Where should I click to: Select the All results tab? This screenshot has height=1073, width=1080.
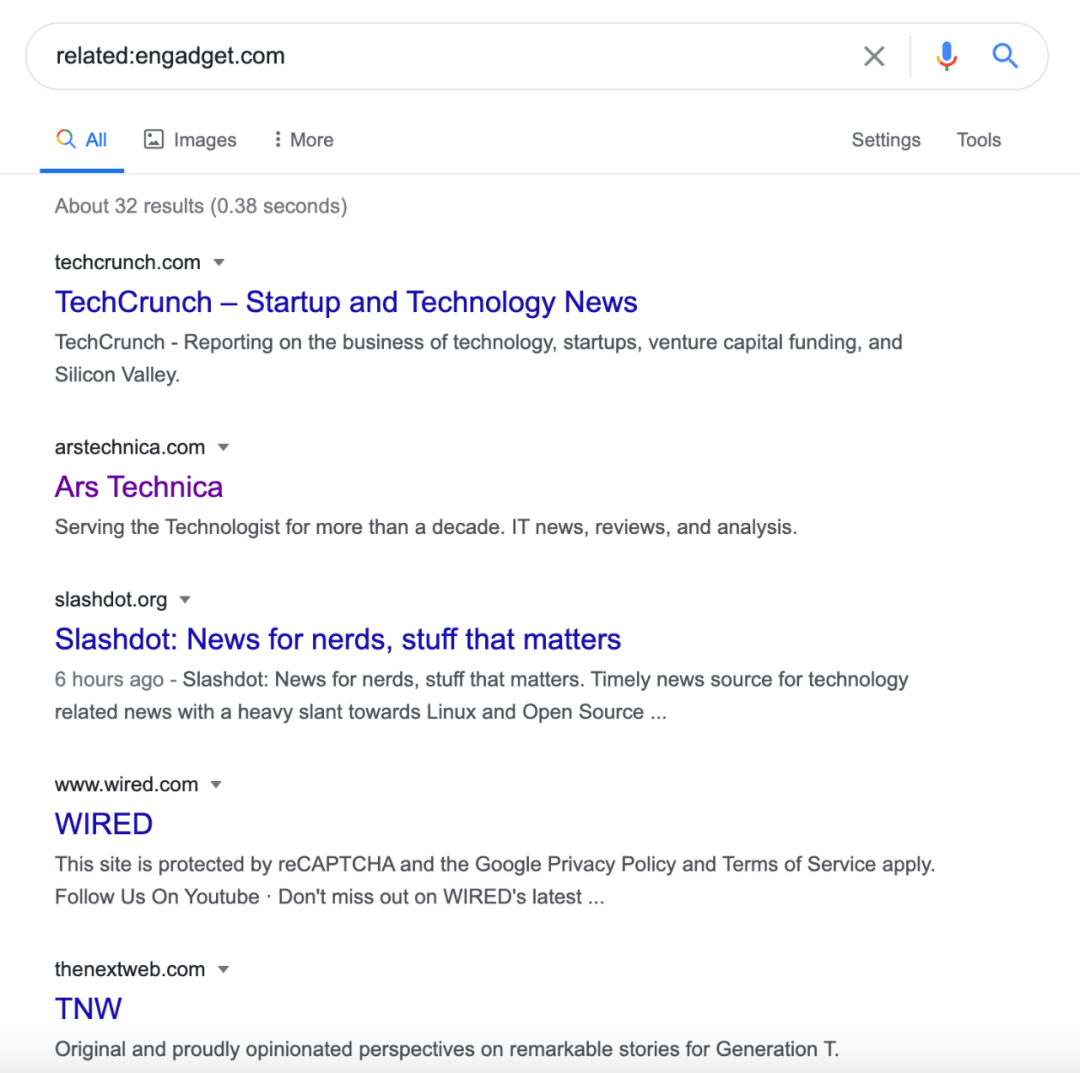(82, 140)
